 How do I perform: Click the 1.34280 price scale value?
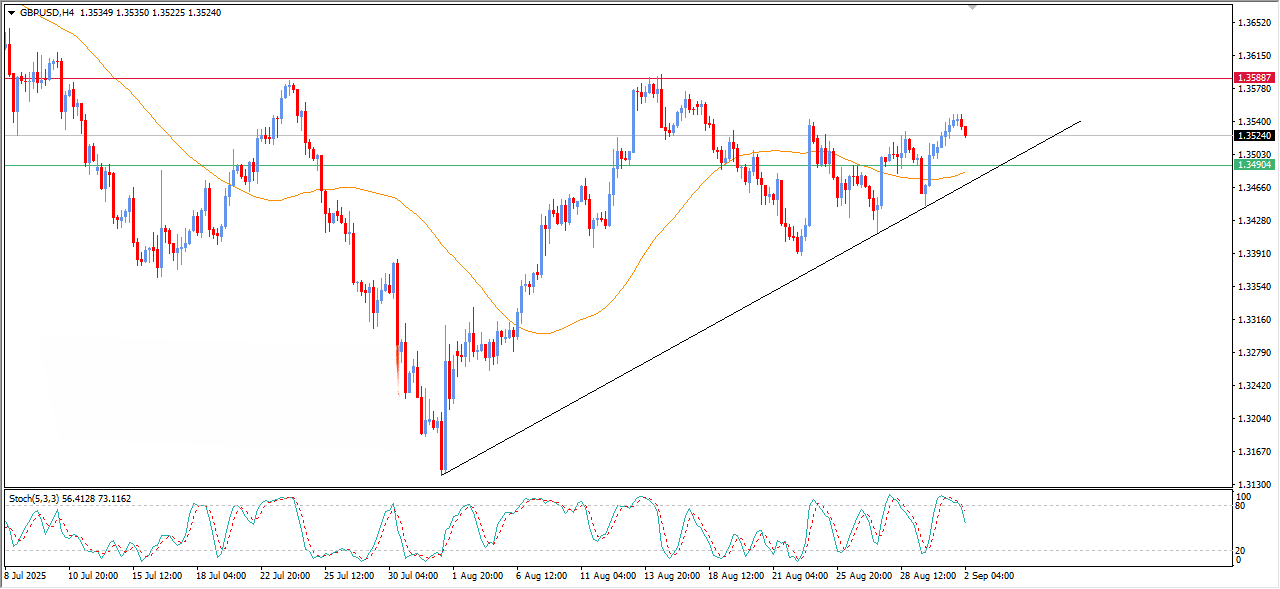click(x=1254, y=220)
